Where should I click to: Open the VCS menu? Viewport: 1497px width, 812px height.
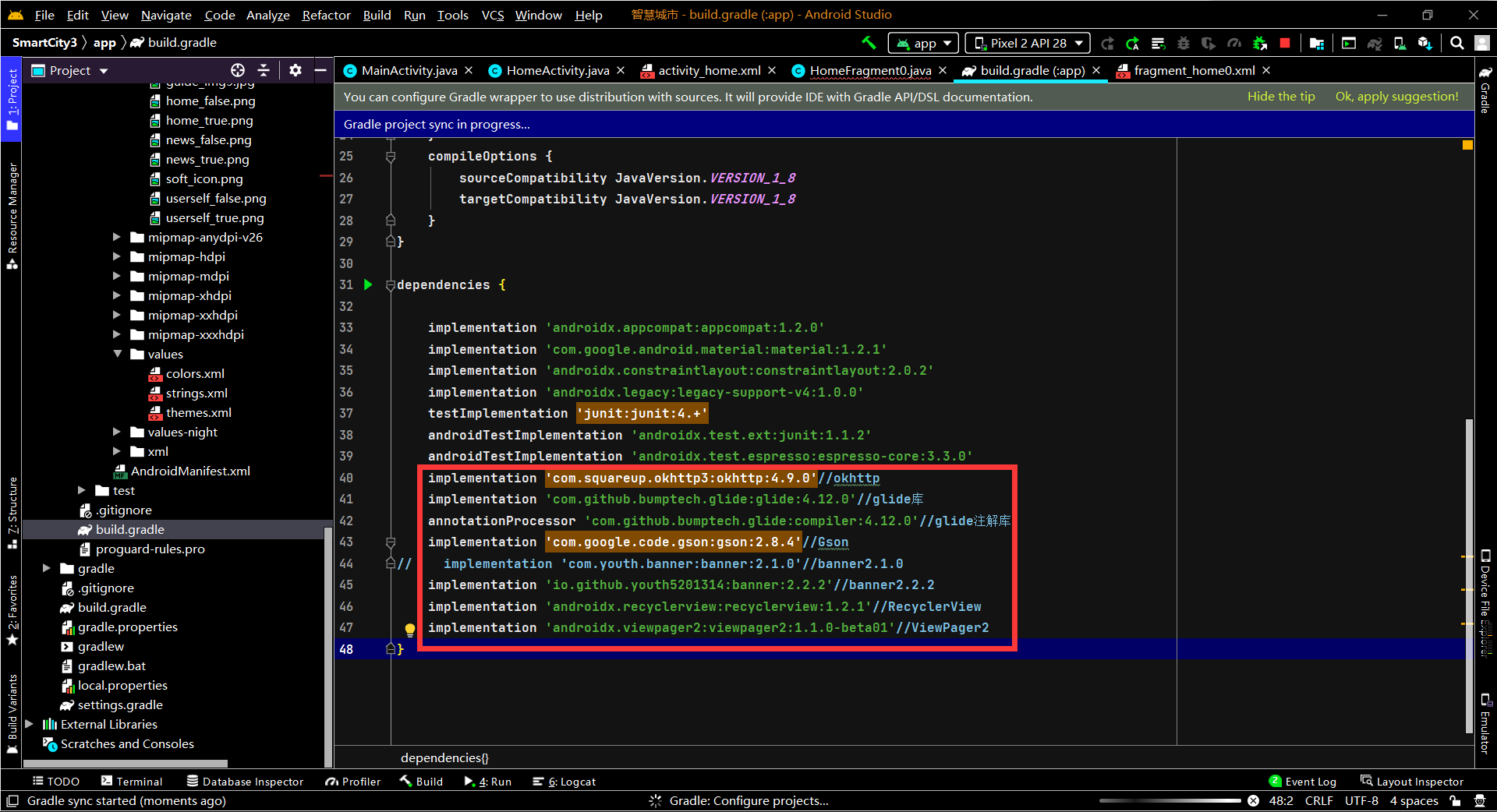coord(492,15)
